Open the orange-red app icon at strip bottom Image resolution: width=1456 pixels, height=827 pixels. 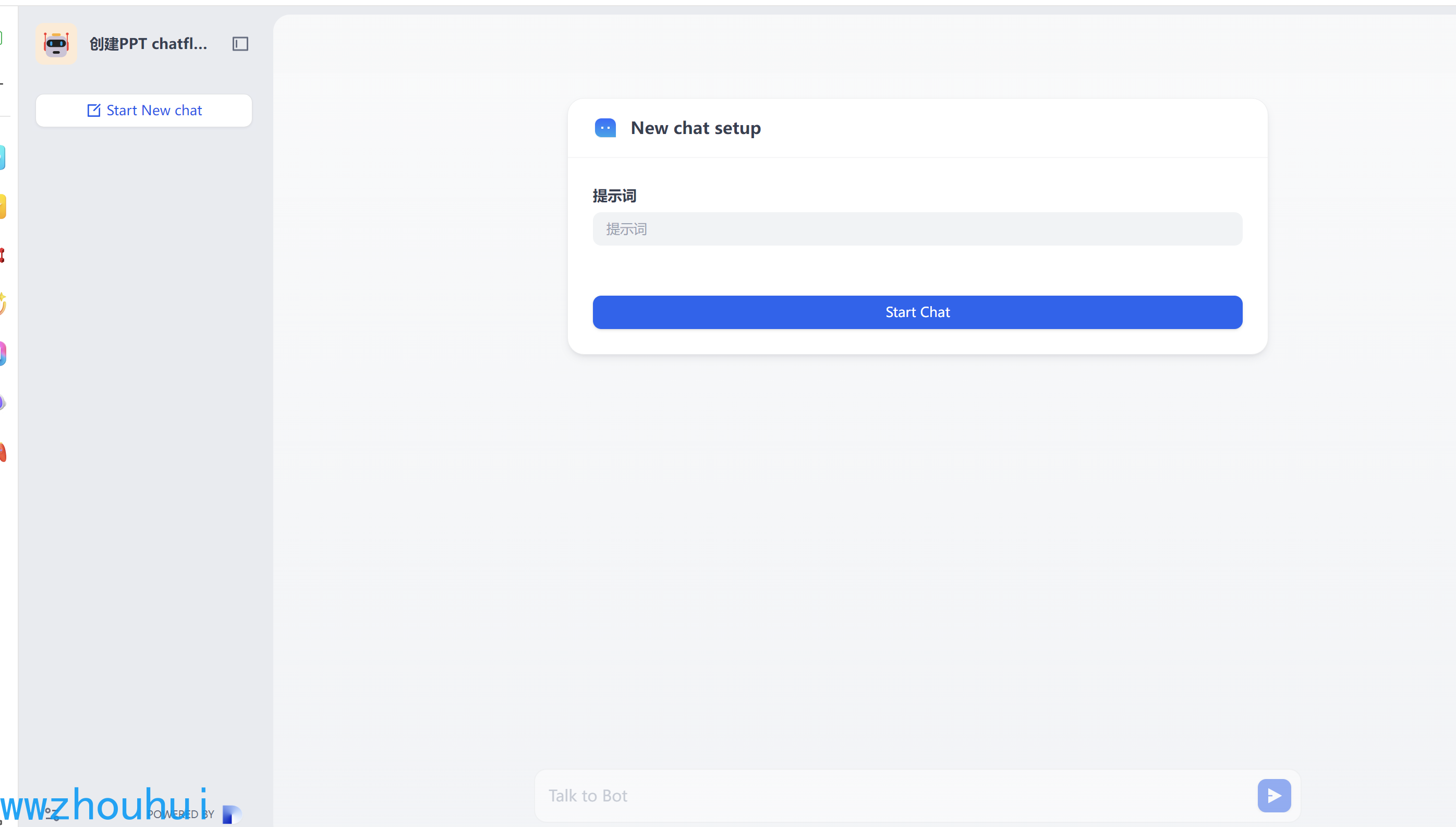[x=2, y=452]
